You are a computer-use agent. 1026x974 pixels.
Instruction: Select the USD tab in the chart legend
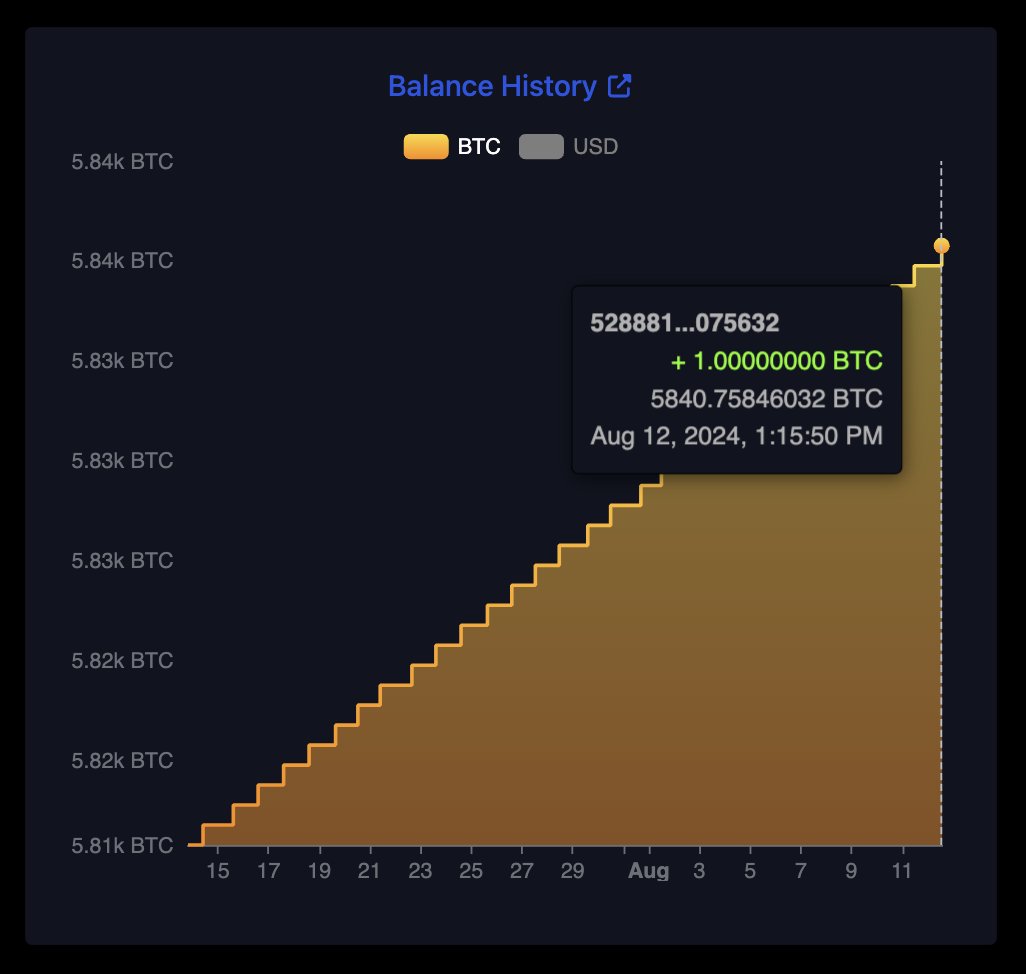[x=570, y=146]
